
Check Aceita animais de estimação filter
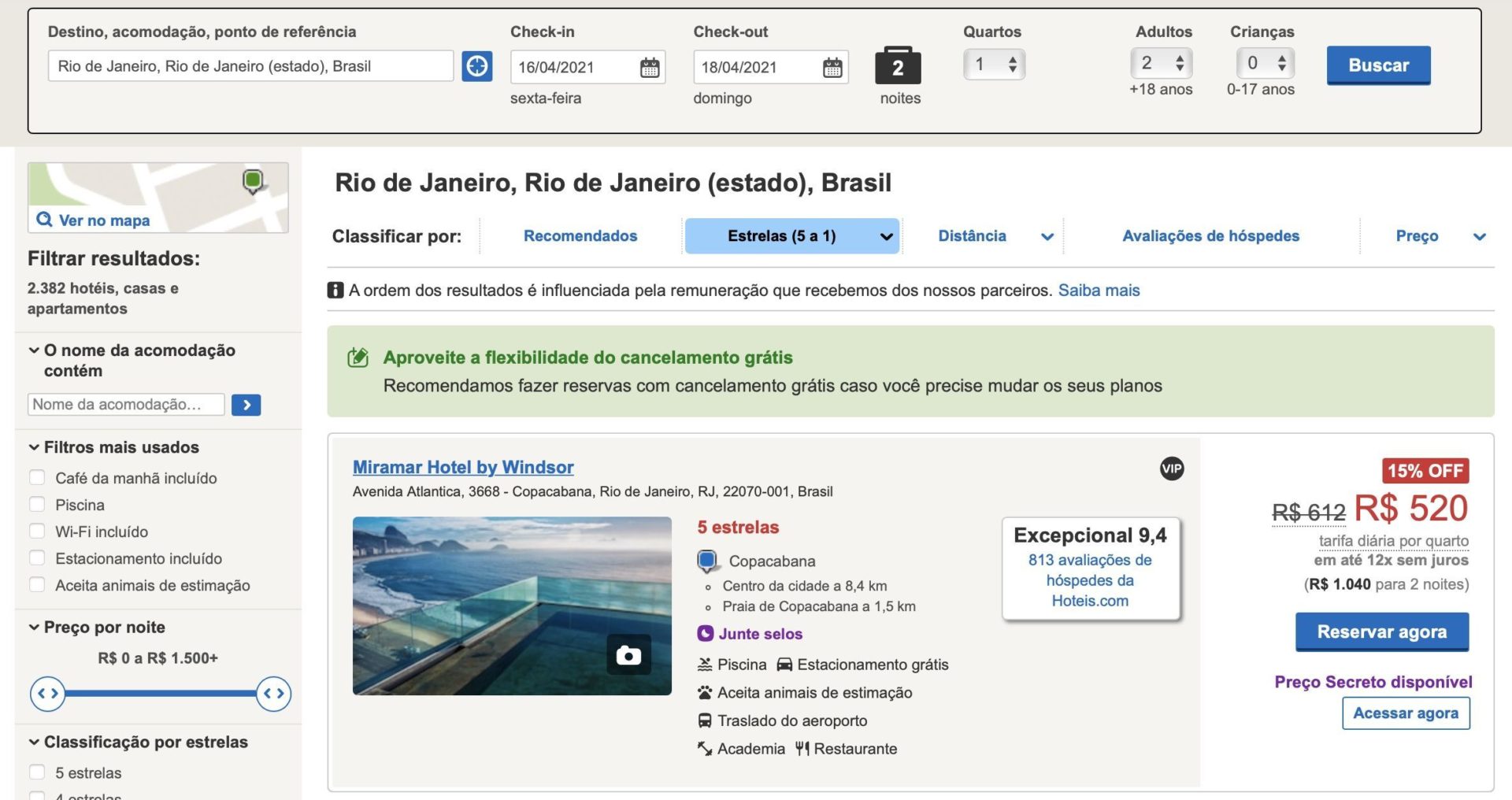tap(37, 584)
